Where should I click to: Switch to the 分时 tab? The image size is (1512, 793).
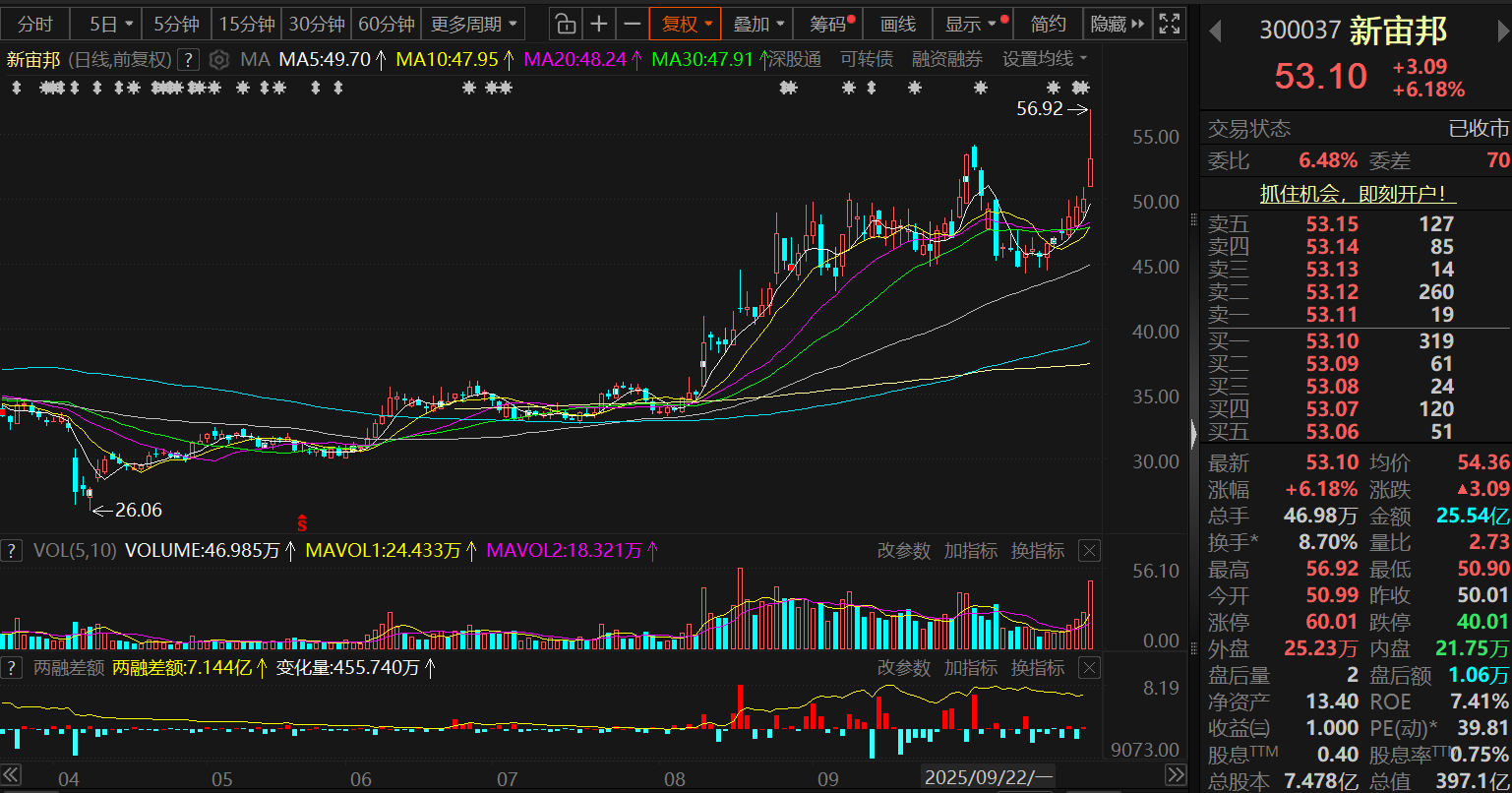pyautogui.click(x=35, y=24)
